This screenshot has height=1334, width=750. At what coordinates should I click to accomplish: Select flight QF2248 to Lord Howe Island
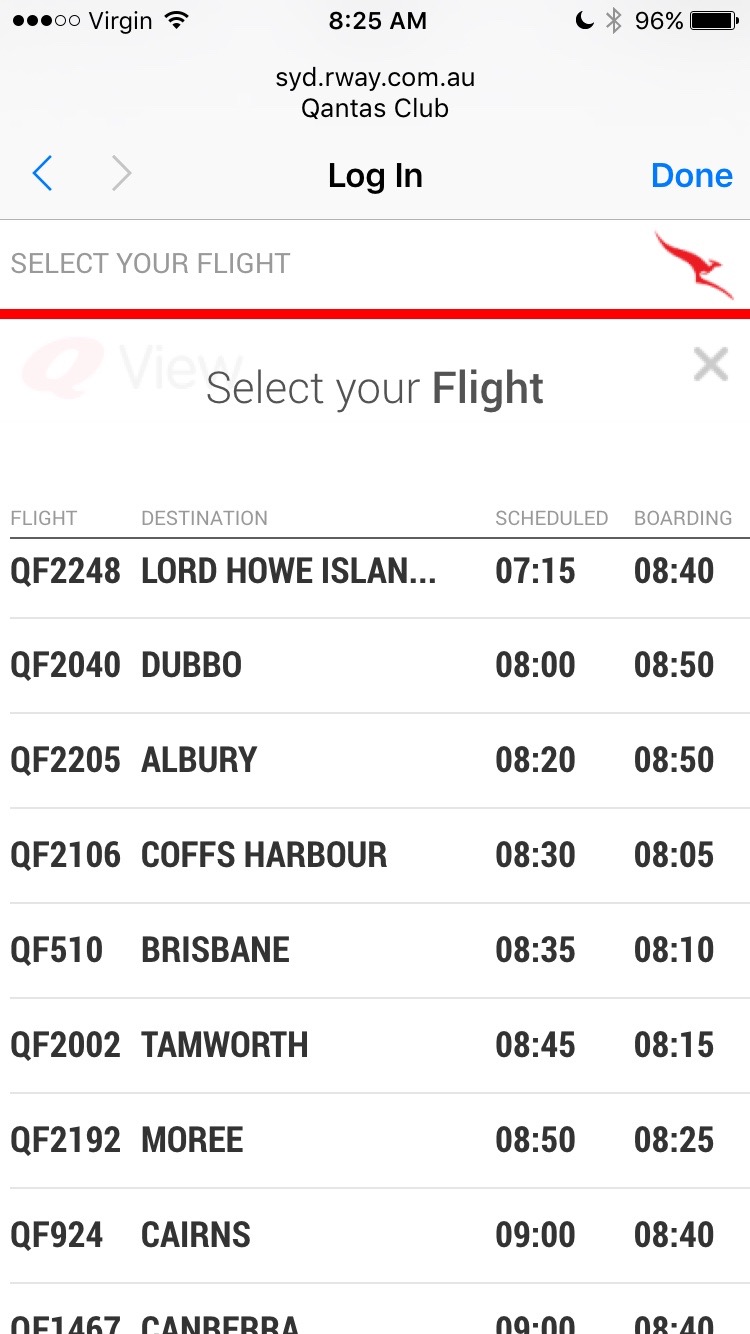click(375, 571)
